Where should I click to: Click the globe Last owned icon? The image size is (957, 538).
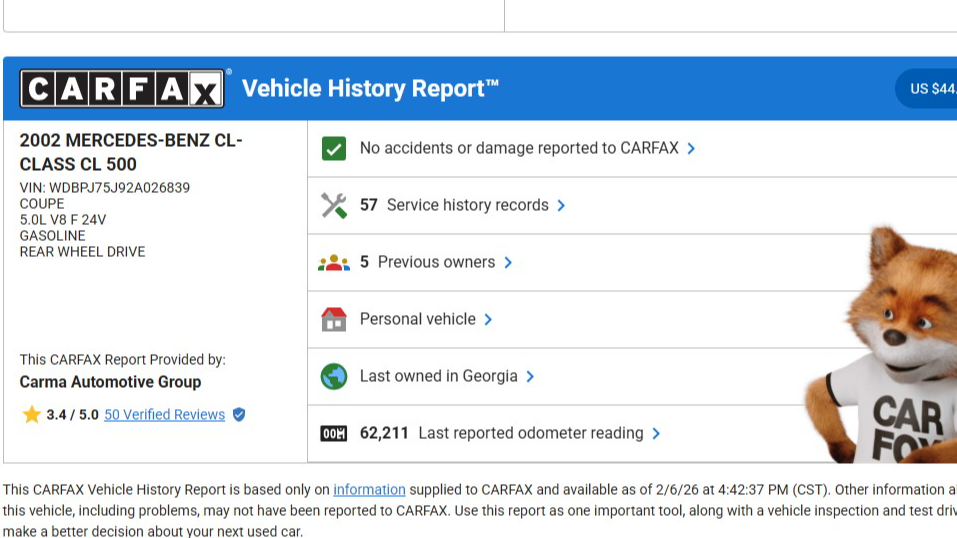[x=334, y=377]
